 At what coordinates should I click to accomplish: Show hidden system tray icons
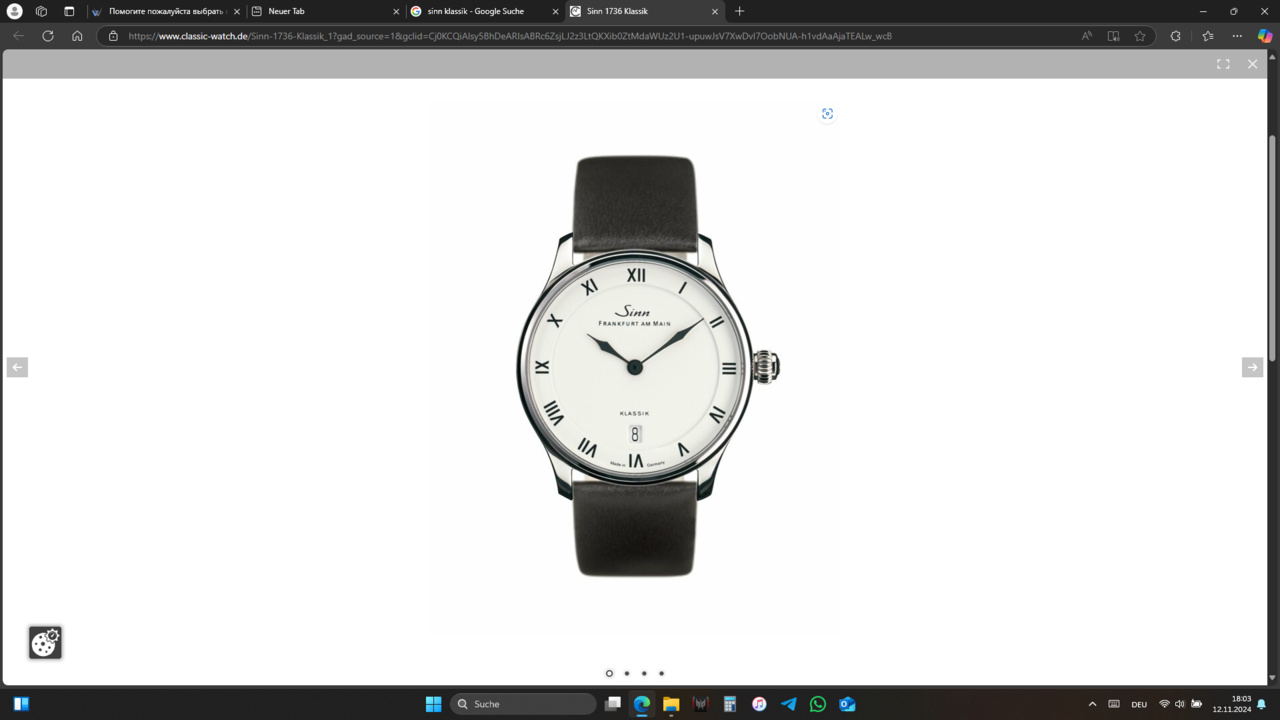point(1092,704)
